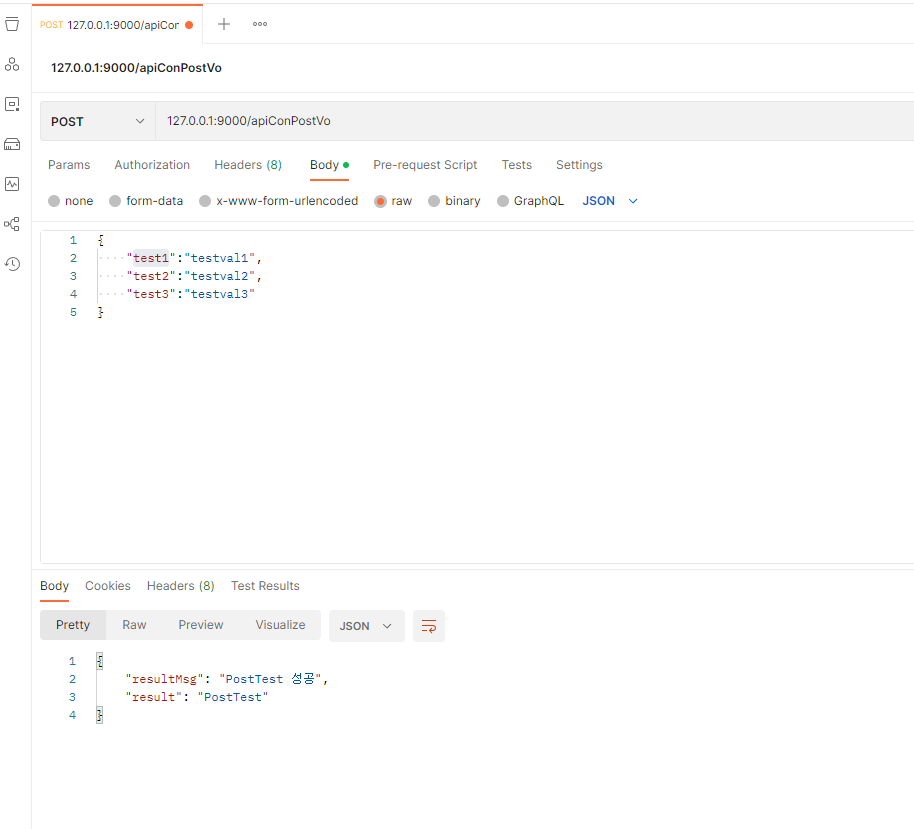Switch to the Params tab

coord(69,165)
